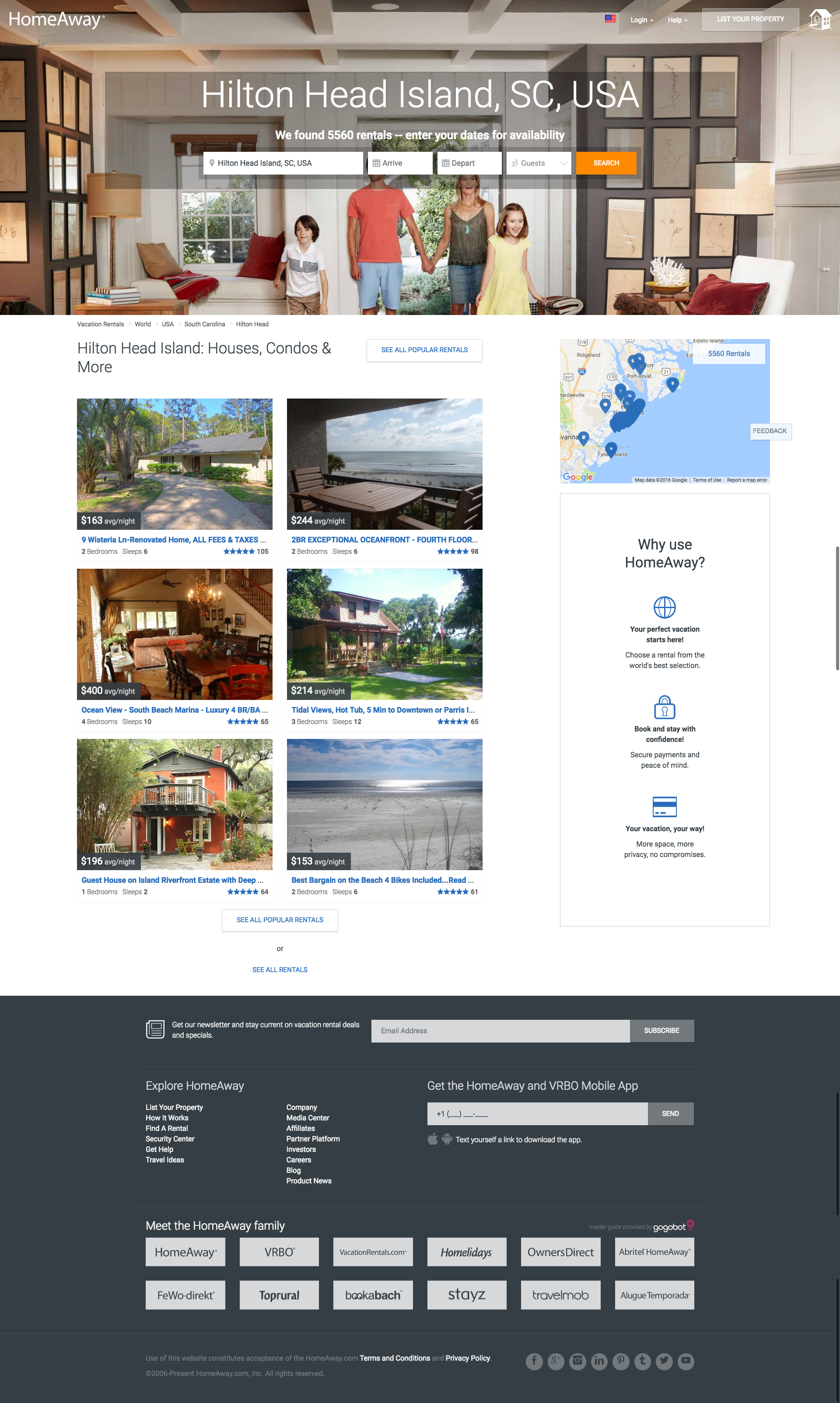Viewport: 840px width, 1403px height.
Task: Open the Facebook page from the footer
Action: [534, 1361]
